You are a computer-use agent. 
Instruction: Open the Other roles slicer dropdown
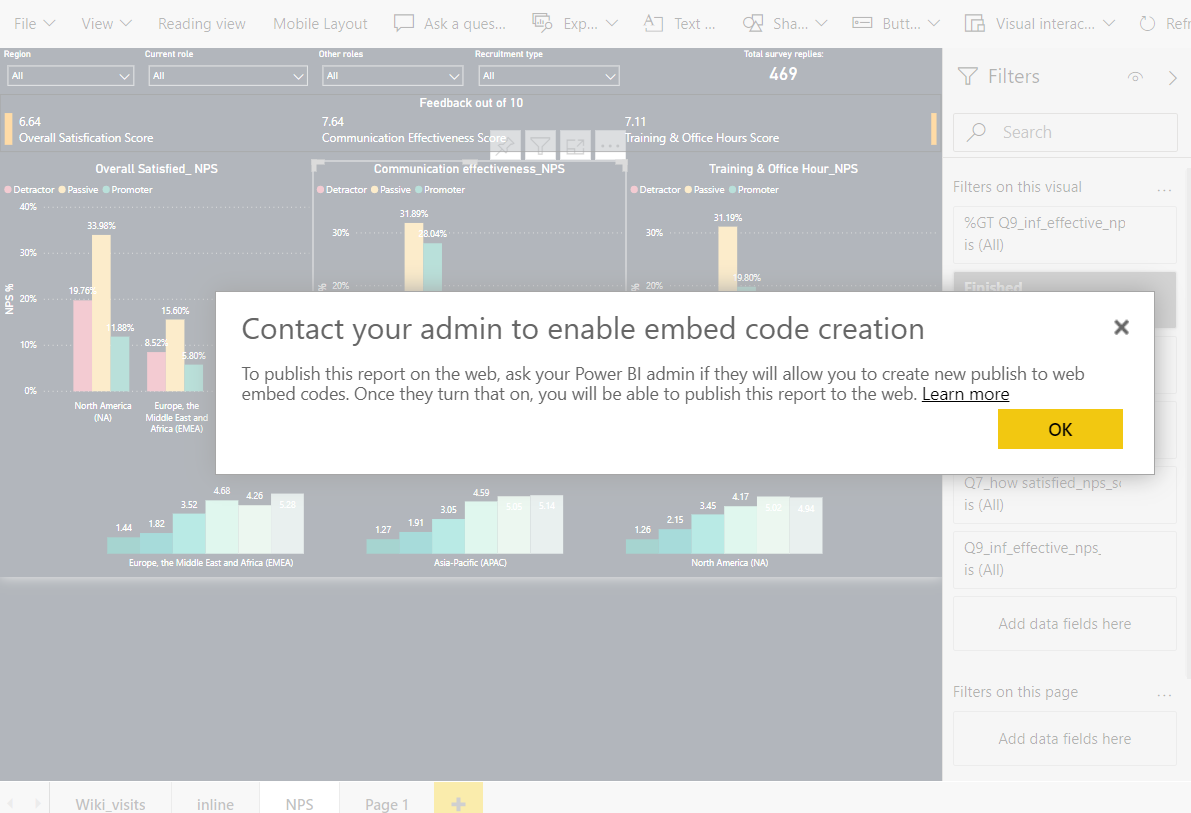point(393,76)
